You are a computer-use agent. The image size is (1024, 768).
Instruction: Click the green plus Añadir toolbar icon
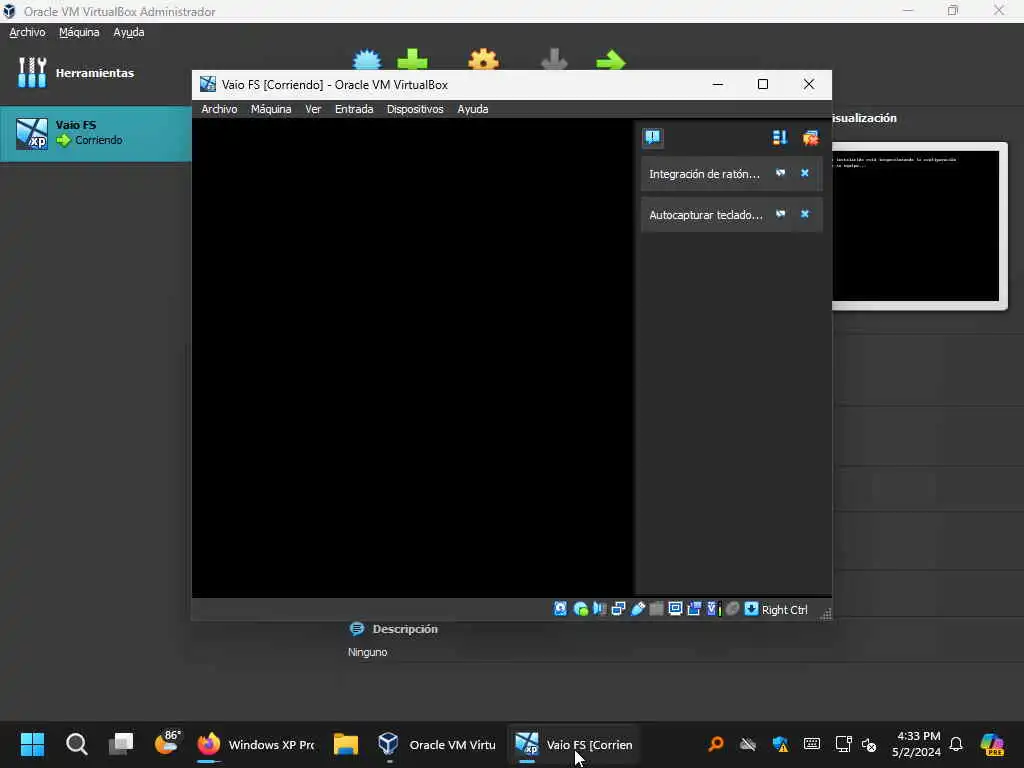pyautogui.click(x=412, y=60)
